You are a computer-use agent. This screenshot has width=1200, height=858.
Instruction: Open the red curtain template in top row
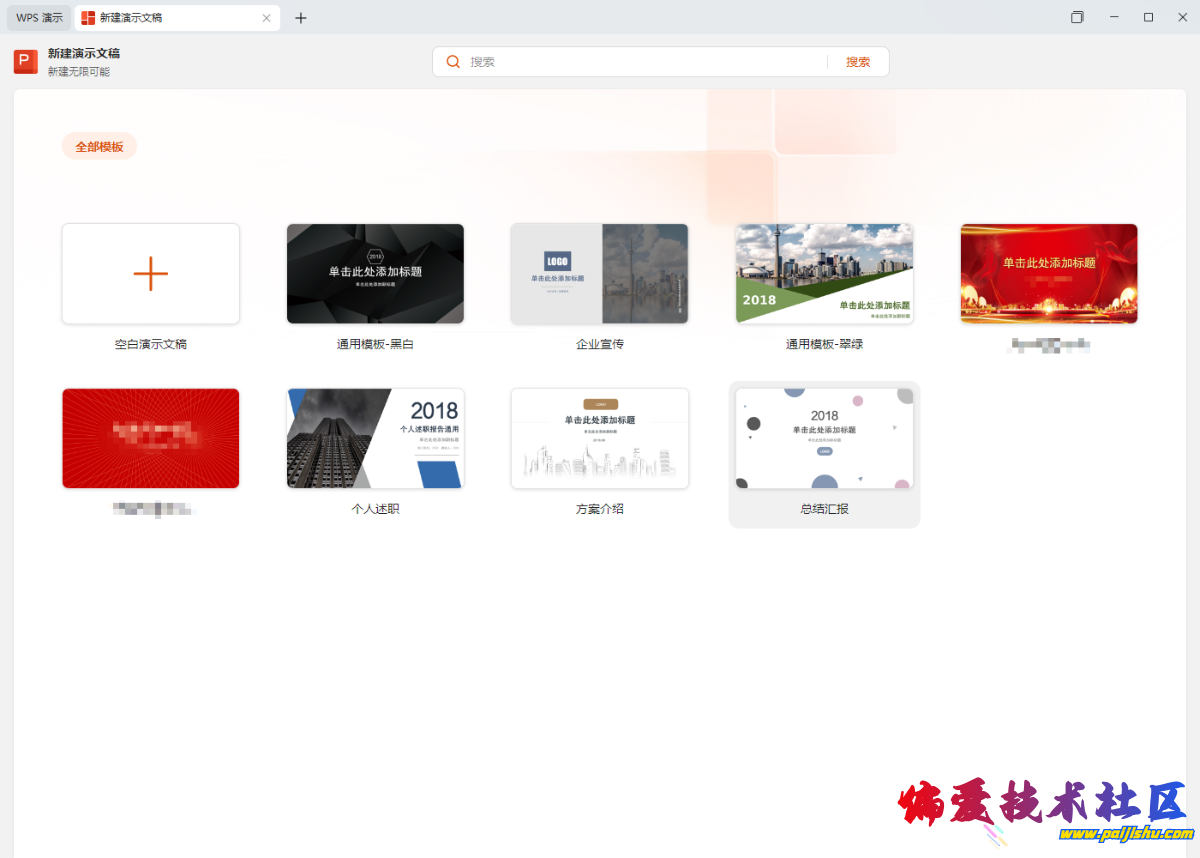(1049, 274)
